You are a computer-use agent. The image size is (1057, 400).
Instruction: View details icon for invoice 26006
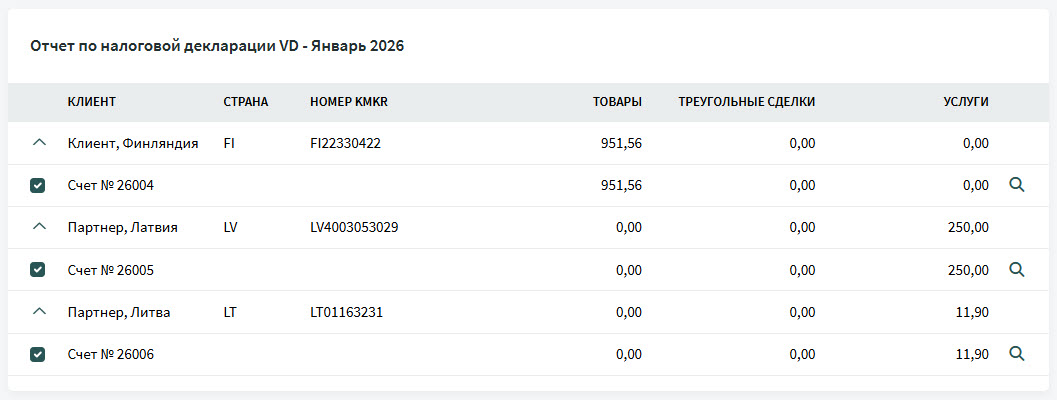point(1017,353)
